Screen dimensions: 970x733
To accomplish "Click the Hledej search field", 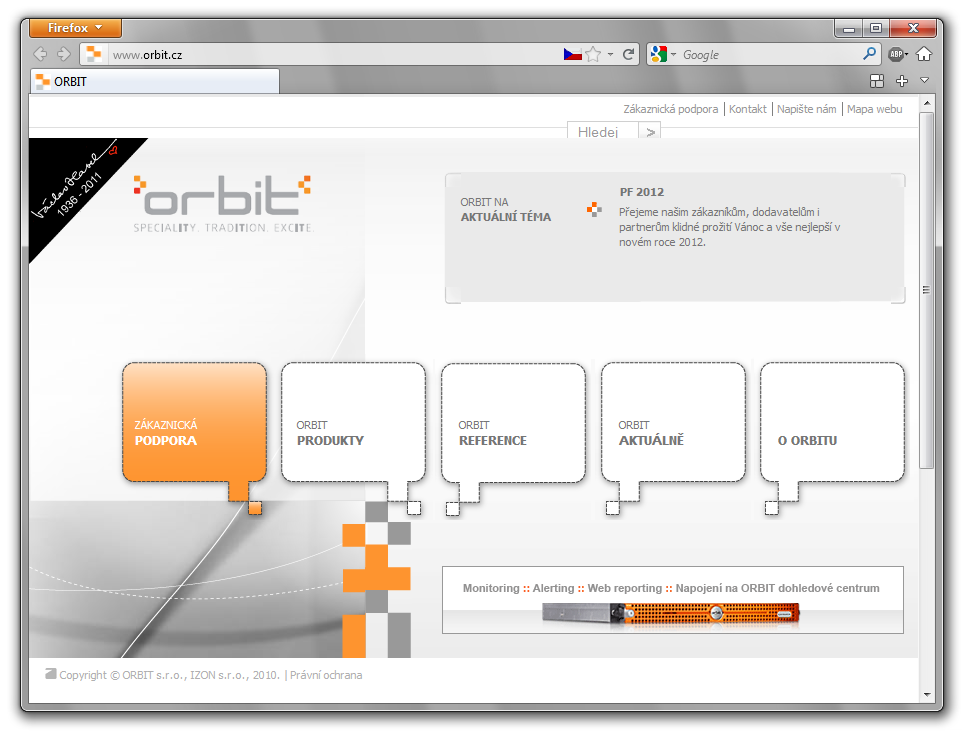I will [x=603, y=131].
